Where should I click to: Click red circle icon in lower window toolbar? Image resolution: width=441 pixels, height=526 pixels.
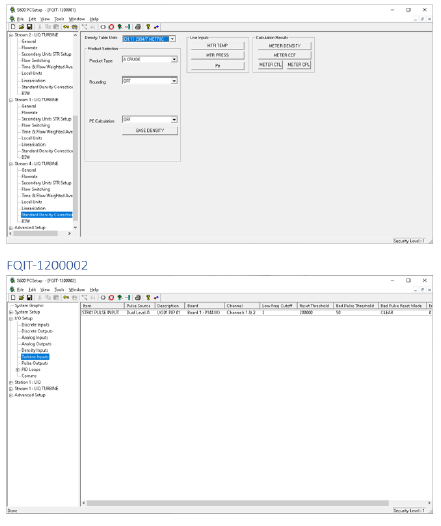[x=111, y=298]
